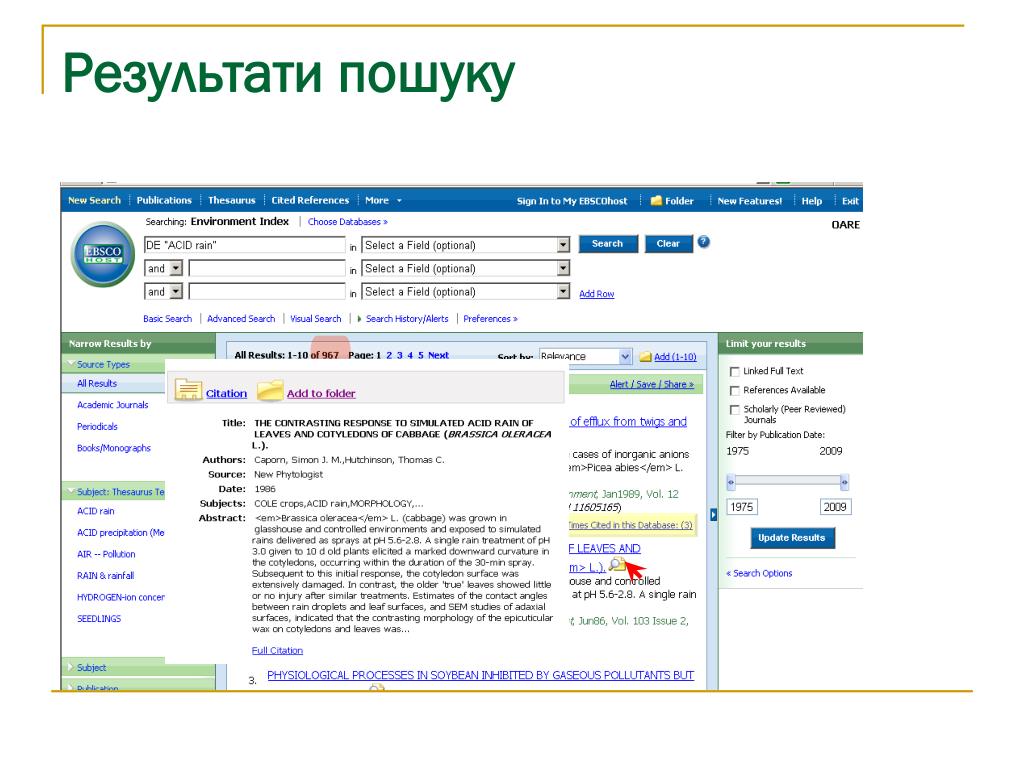The width and height of the screenshot is (1024, 768).
Task: Click the arrow icon before Search History/Alerts
Action: tap(359, 319)
